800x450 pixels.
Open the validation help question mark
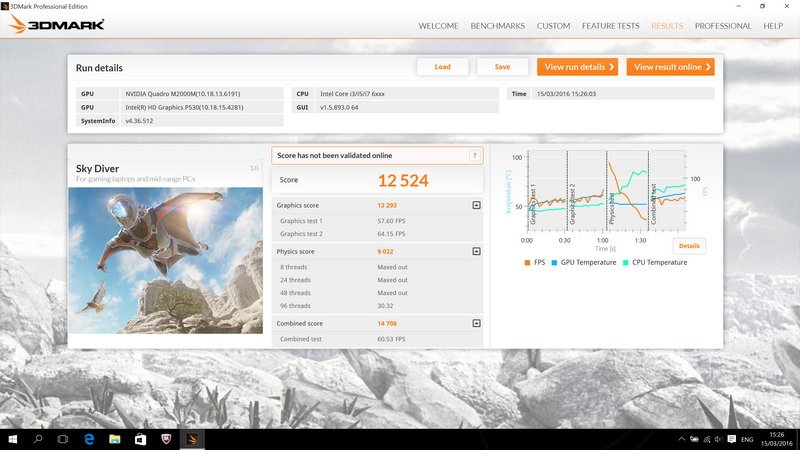(475, 155)
